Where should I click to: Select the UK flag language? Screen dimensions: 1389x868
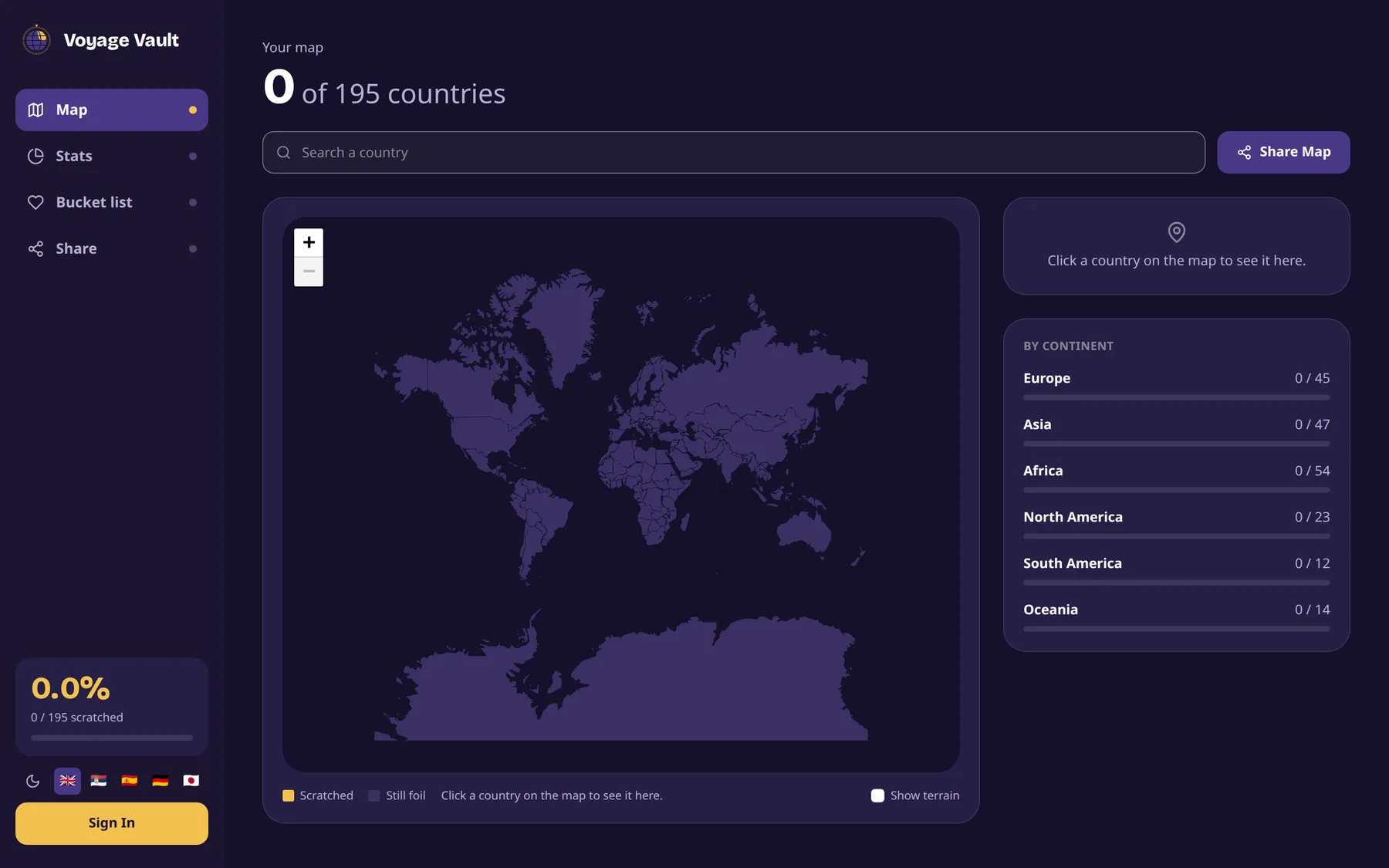tap(67, 781)
